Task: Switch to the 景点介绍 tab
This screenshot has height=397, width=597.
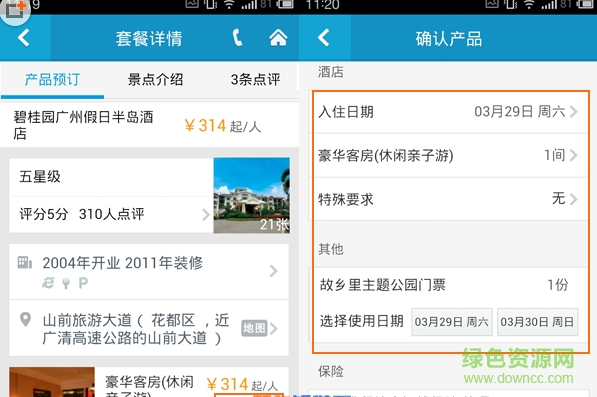Action: [155, 80]
